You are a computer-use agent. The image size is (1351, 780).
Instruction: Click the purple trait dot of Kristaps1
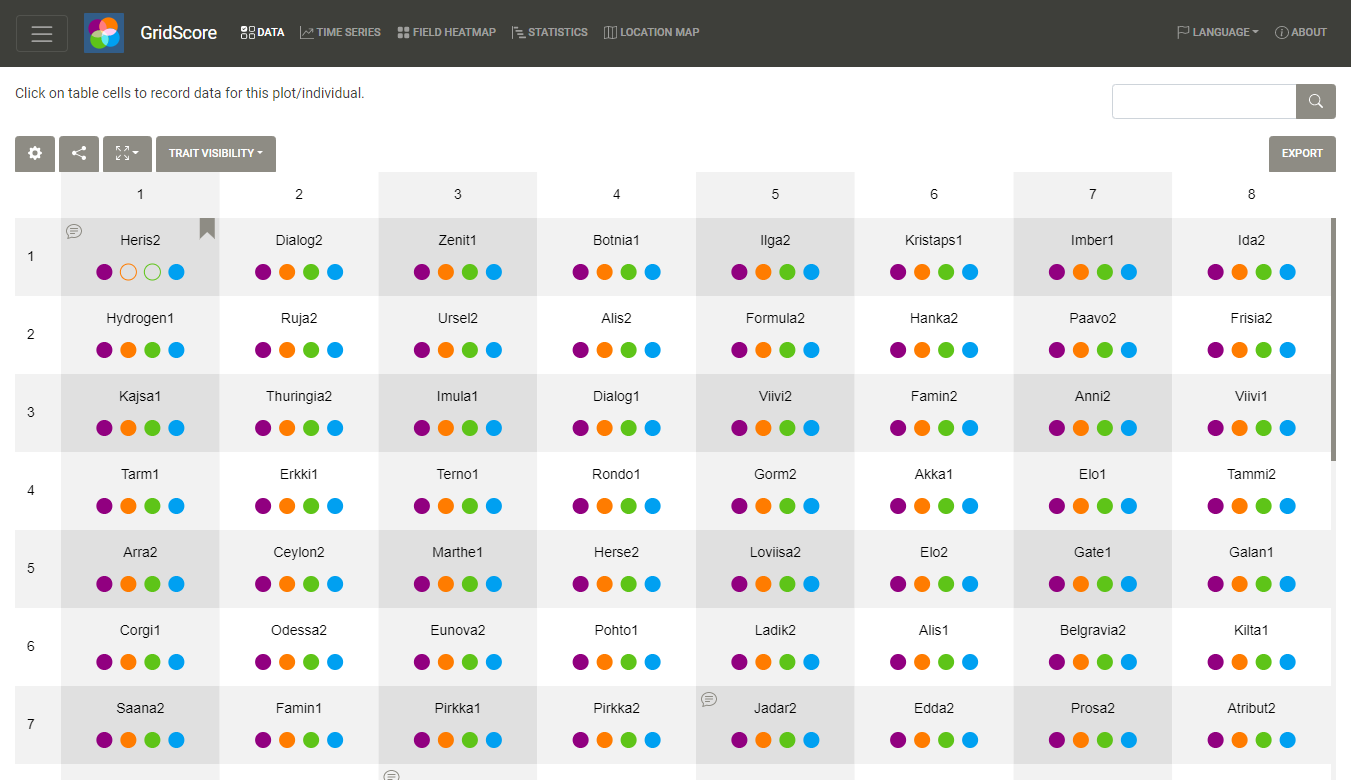(898, 272)
